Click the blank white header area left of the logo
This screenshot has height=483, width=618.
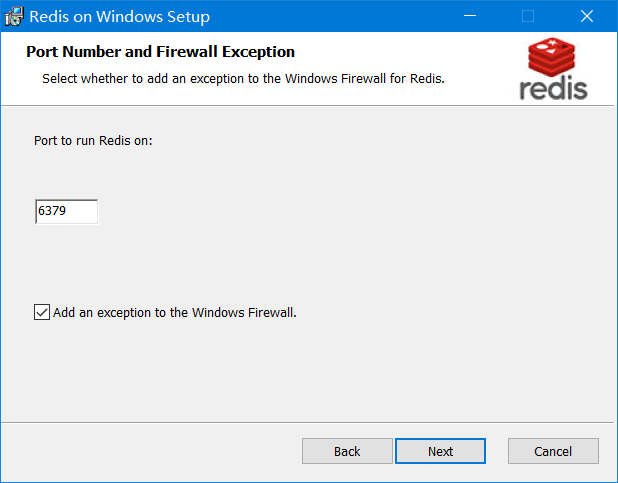420,55
